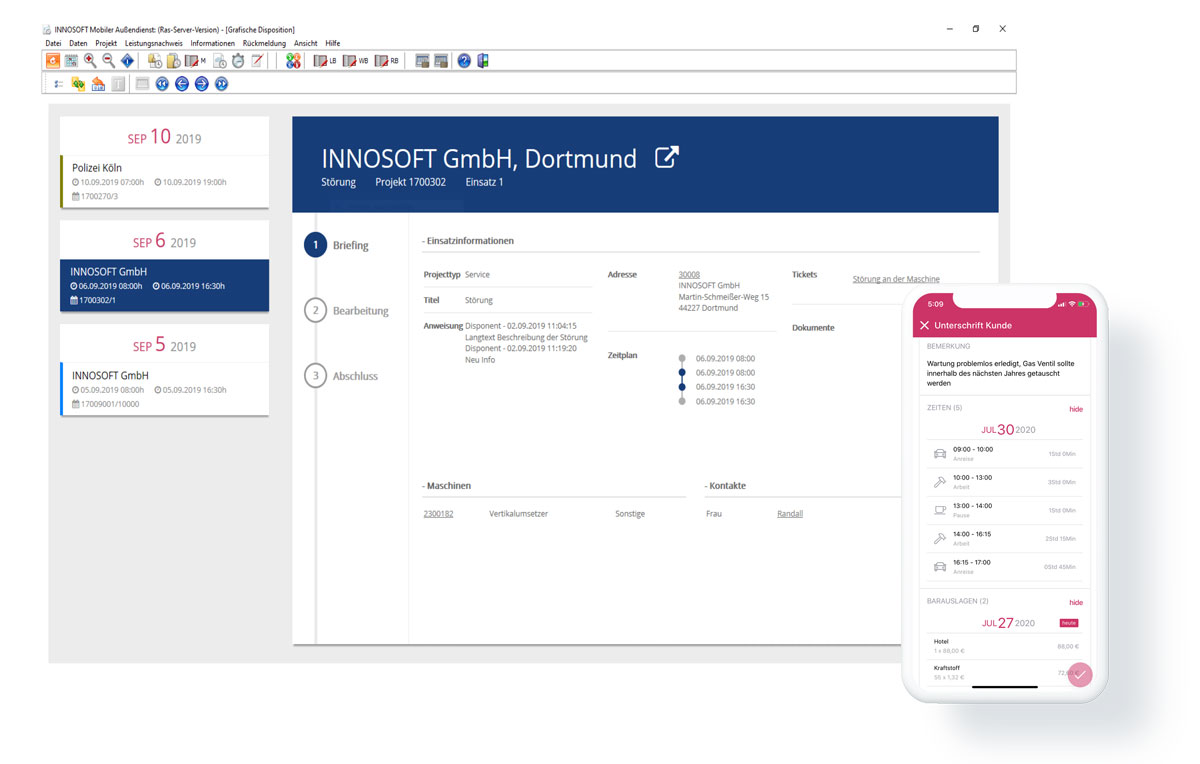Image resolution: width=1200 pixels, height=764 pixels.
Task: Open machine link 2300182
Action: point(438,514)
